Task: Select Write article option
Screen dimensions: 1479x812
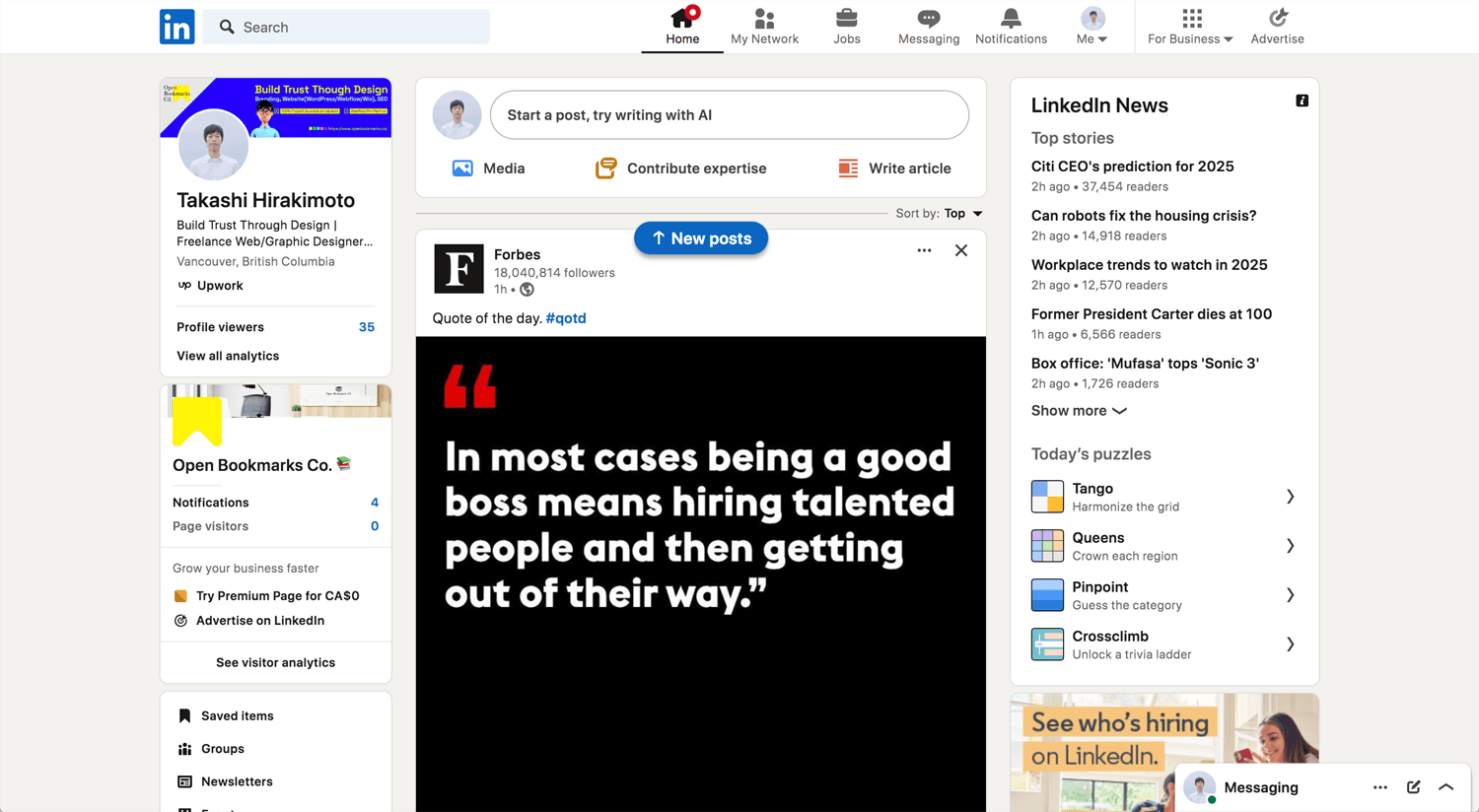Action: coord(894,169)
